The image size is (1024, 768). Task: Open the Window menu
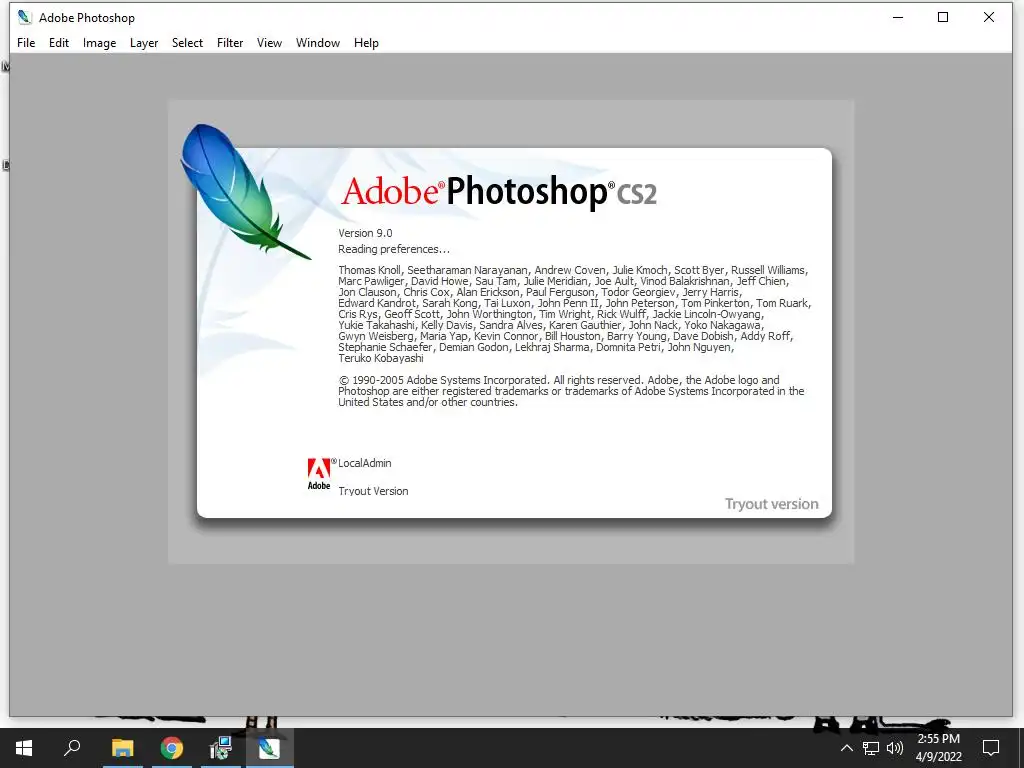(318, 42)
